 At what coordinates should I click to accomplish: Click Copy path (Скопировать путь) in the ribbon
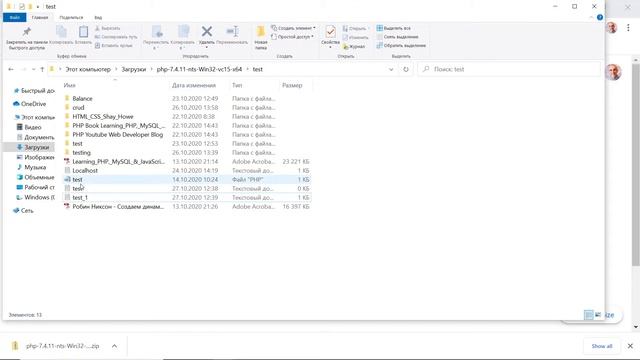click(x=116, y=37)
